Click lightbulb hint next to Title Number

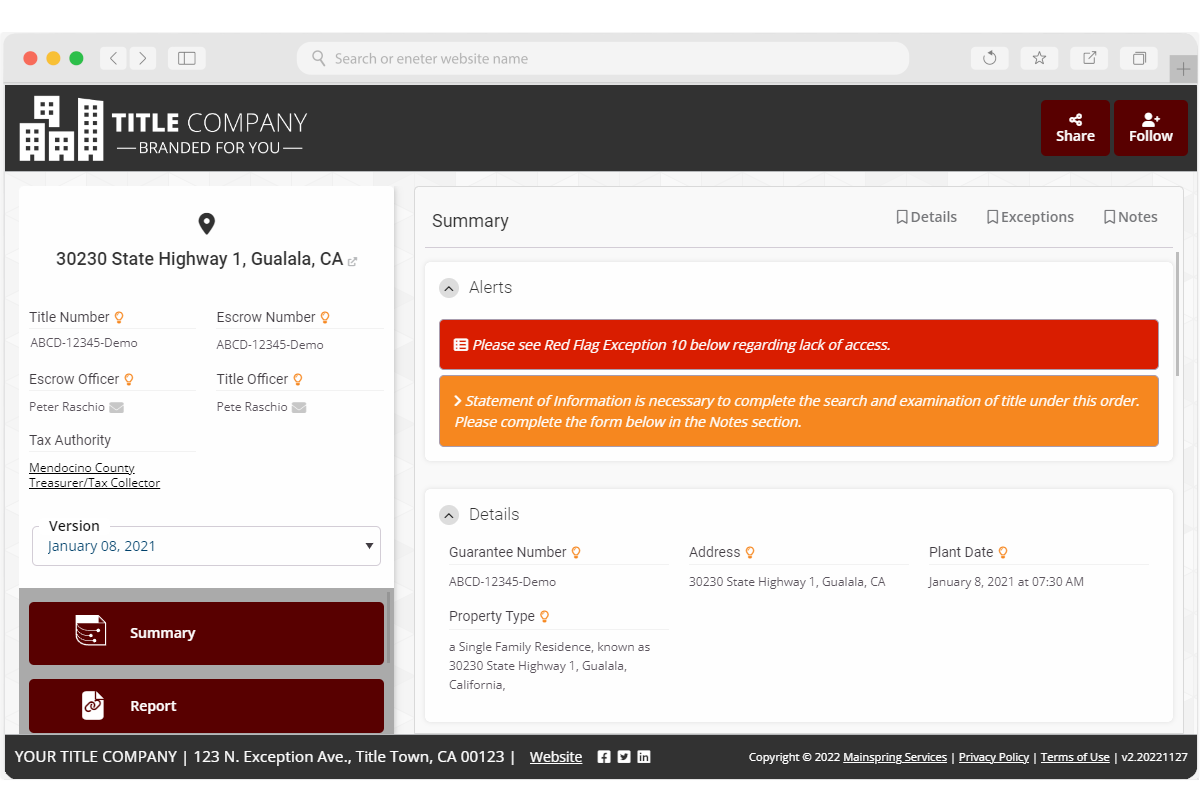coord(119,318)
